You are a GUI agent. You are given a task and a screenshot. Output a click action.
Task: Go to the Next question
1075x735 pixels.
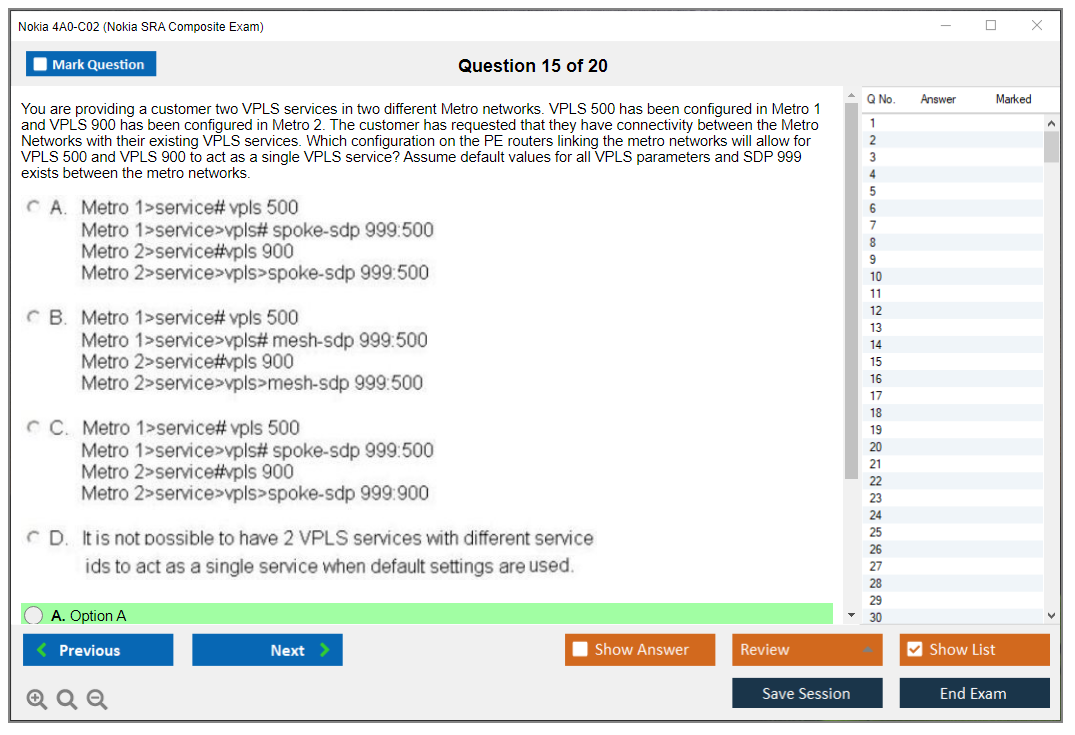point(267,650)
